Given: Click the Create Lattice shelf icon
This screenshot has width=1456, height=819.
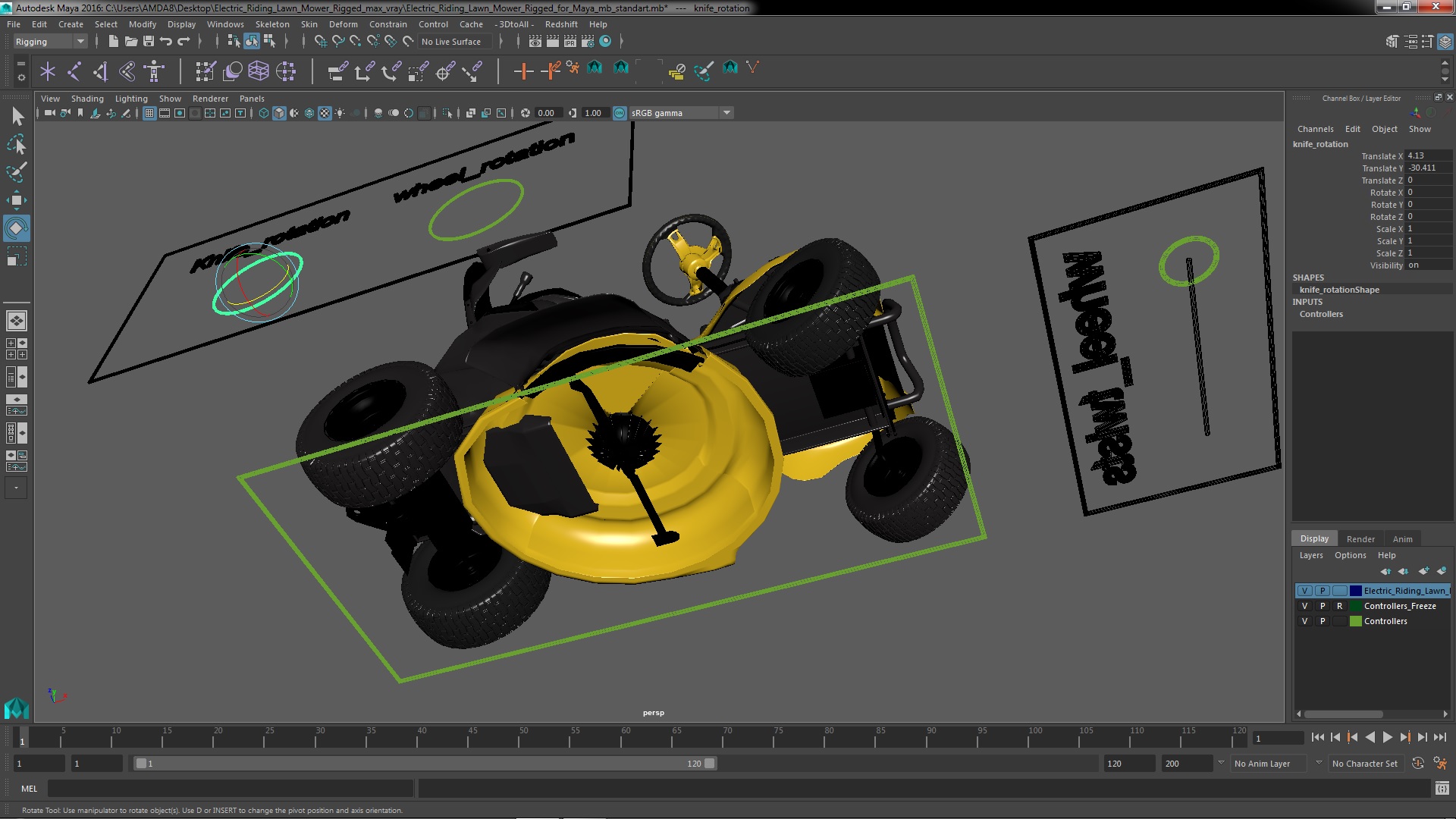Looking at the screenshot, I should tap(259, 71).
